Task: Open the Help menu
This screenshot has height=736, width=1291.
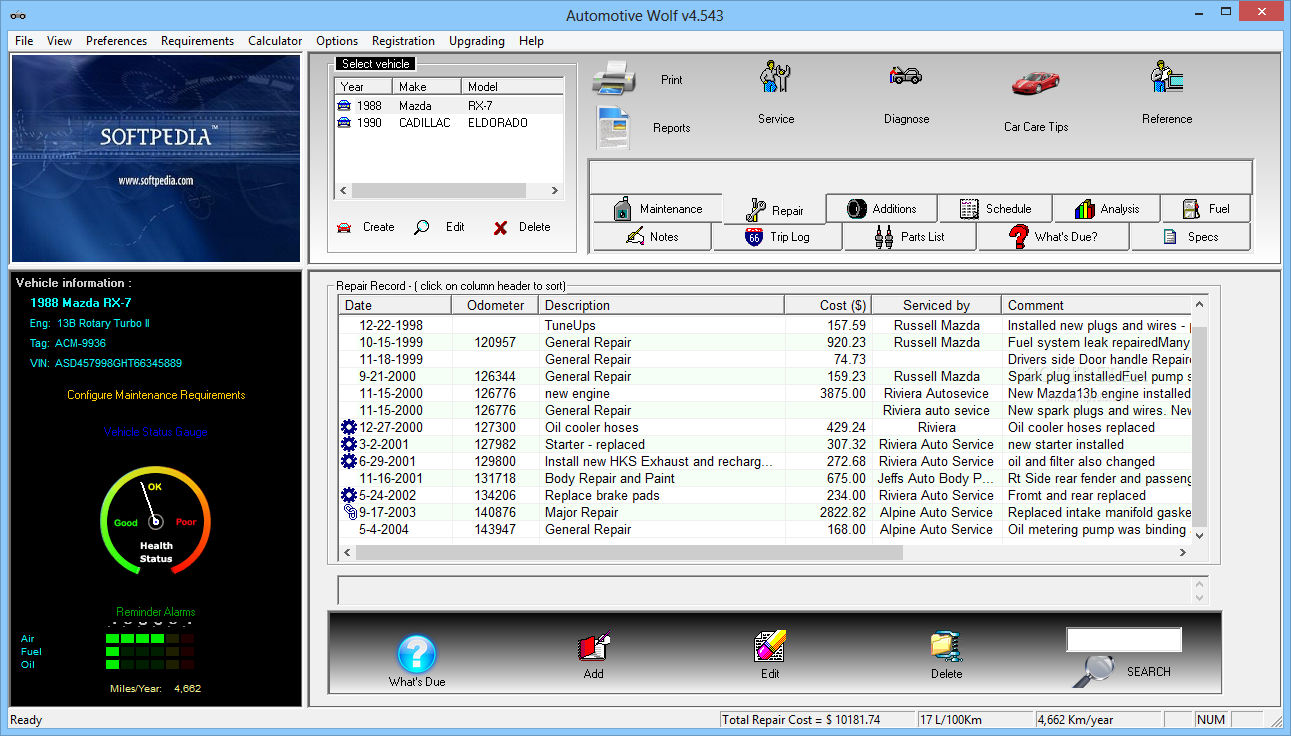Action: click(531, 41)
